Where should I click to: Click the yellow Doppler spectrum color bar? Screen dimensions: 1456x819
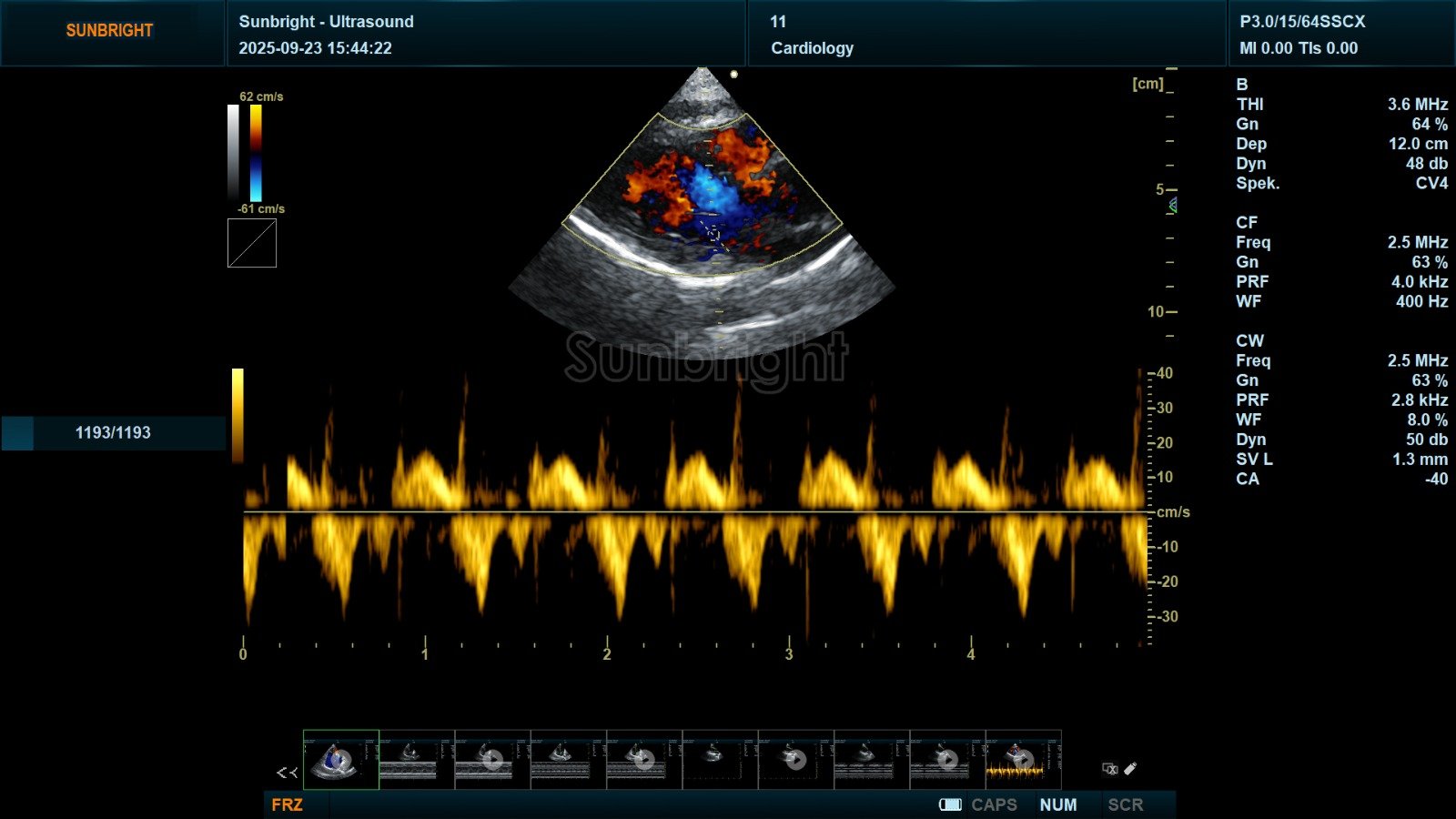point(238,416)
